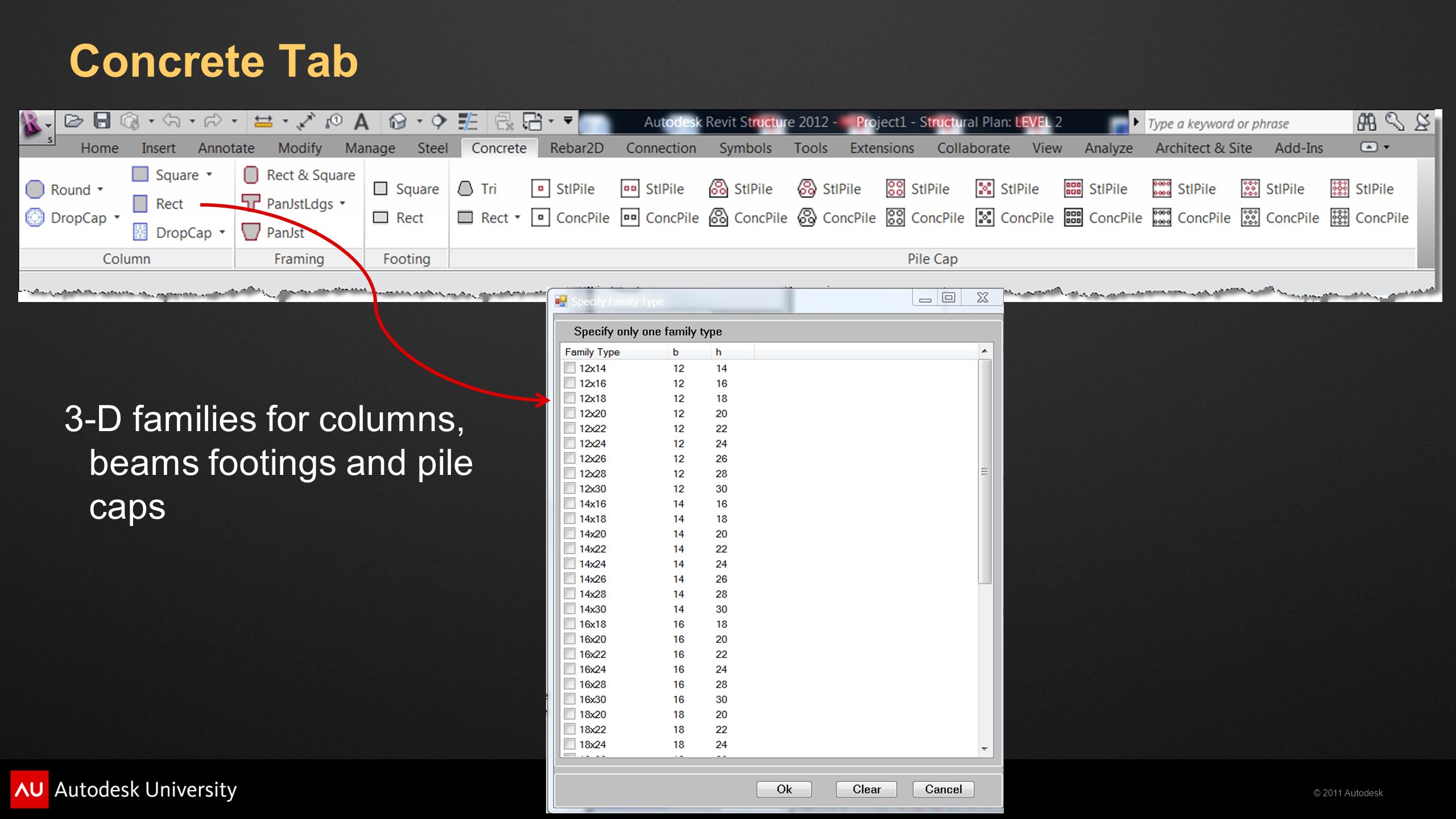Image resolution: width=1456 pixels, height=819 pixels.
Task: Expand the Rect pile cap dropdown arrow
Action: (518, 217)
